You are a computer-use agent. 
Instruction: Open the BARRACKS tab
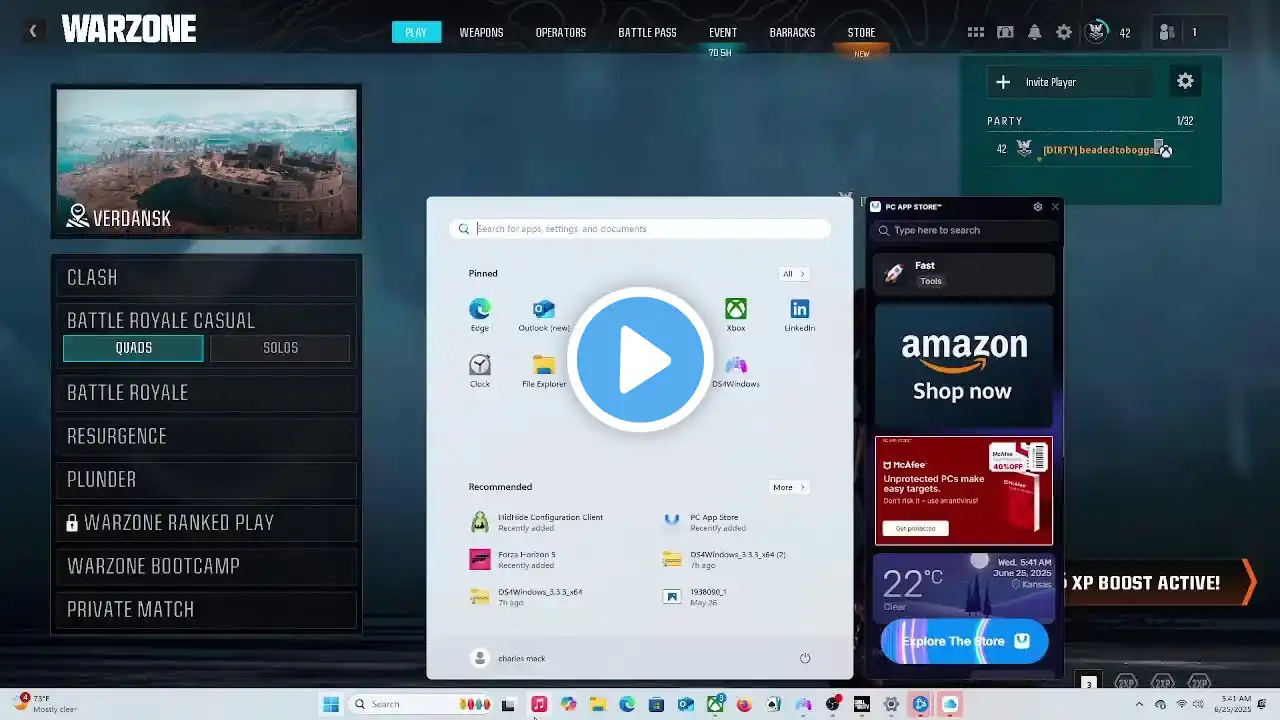click(x=792, y=32)
